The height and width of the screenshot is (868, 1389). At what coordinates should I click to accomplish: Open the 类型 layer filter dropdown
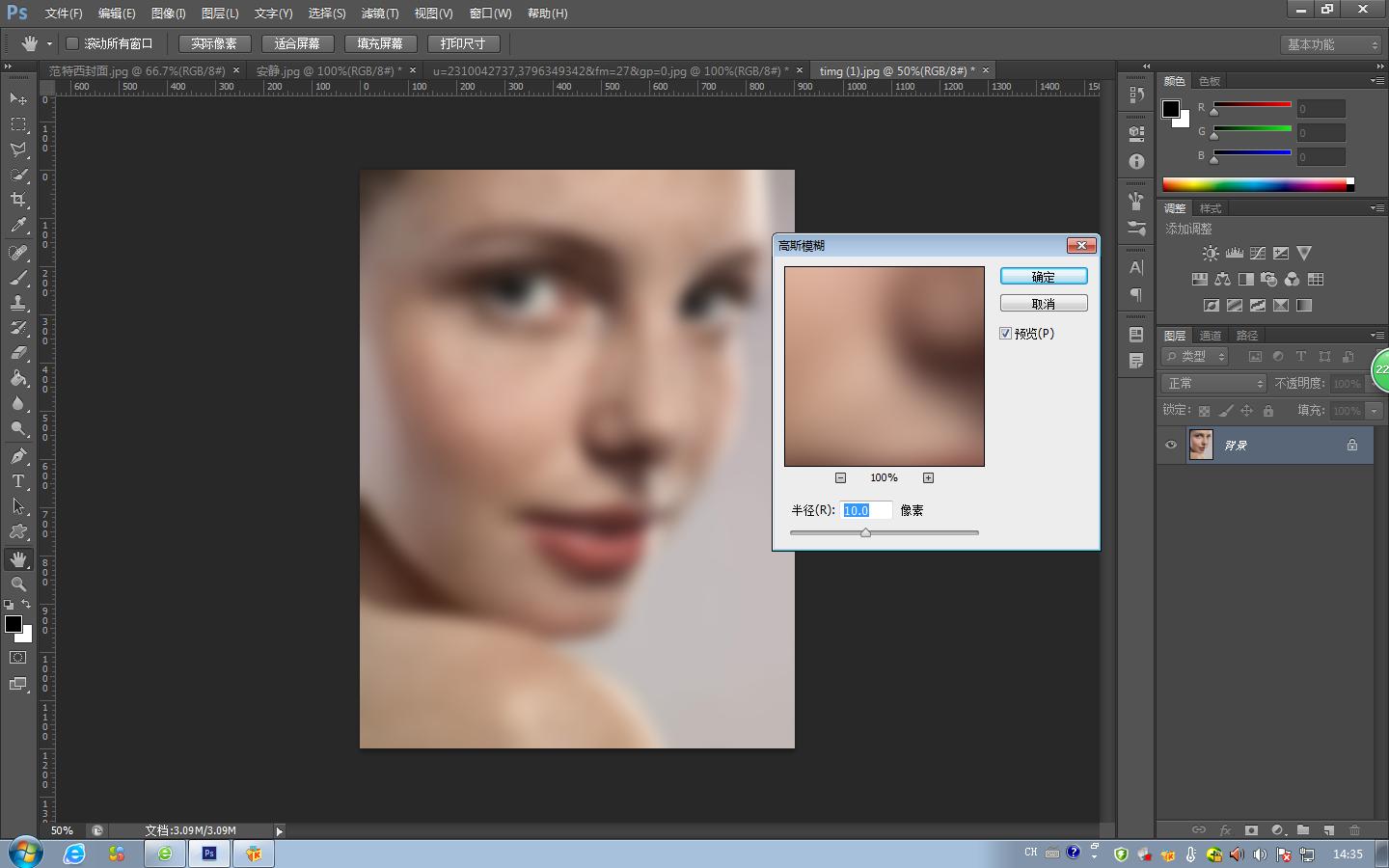click(1196, 357)
